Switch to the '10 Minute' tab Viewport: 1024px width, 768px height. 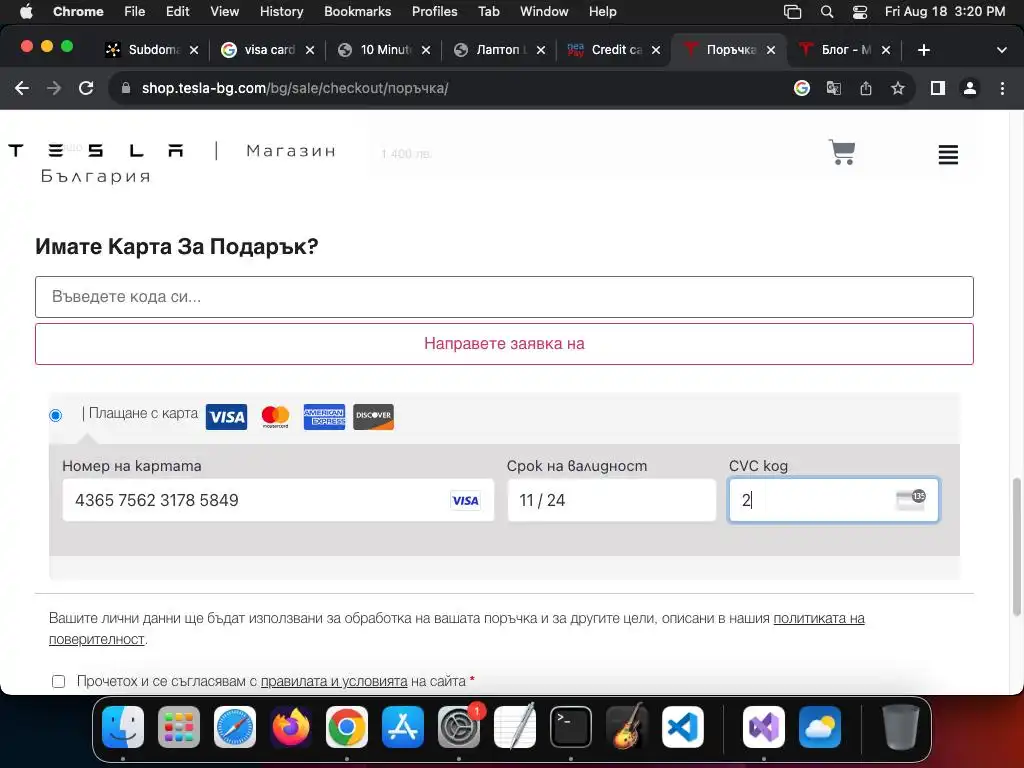(384, 50)
